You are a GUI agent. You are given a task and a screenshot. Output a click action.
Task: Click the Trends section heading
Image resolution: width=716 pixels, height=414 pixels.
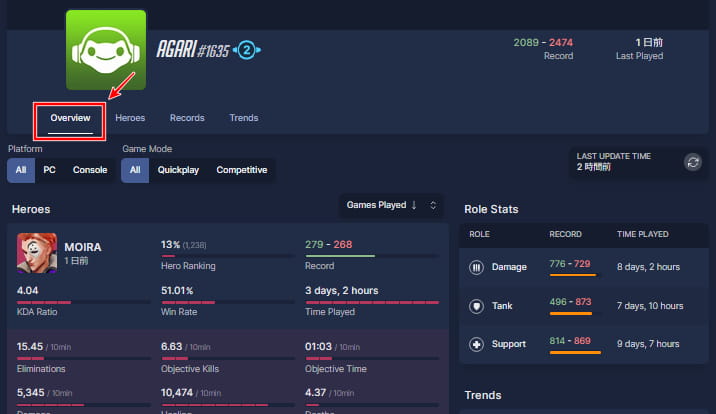coord(483,395)
